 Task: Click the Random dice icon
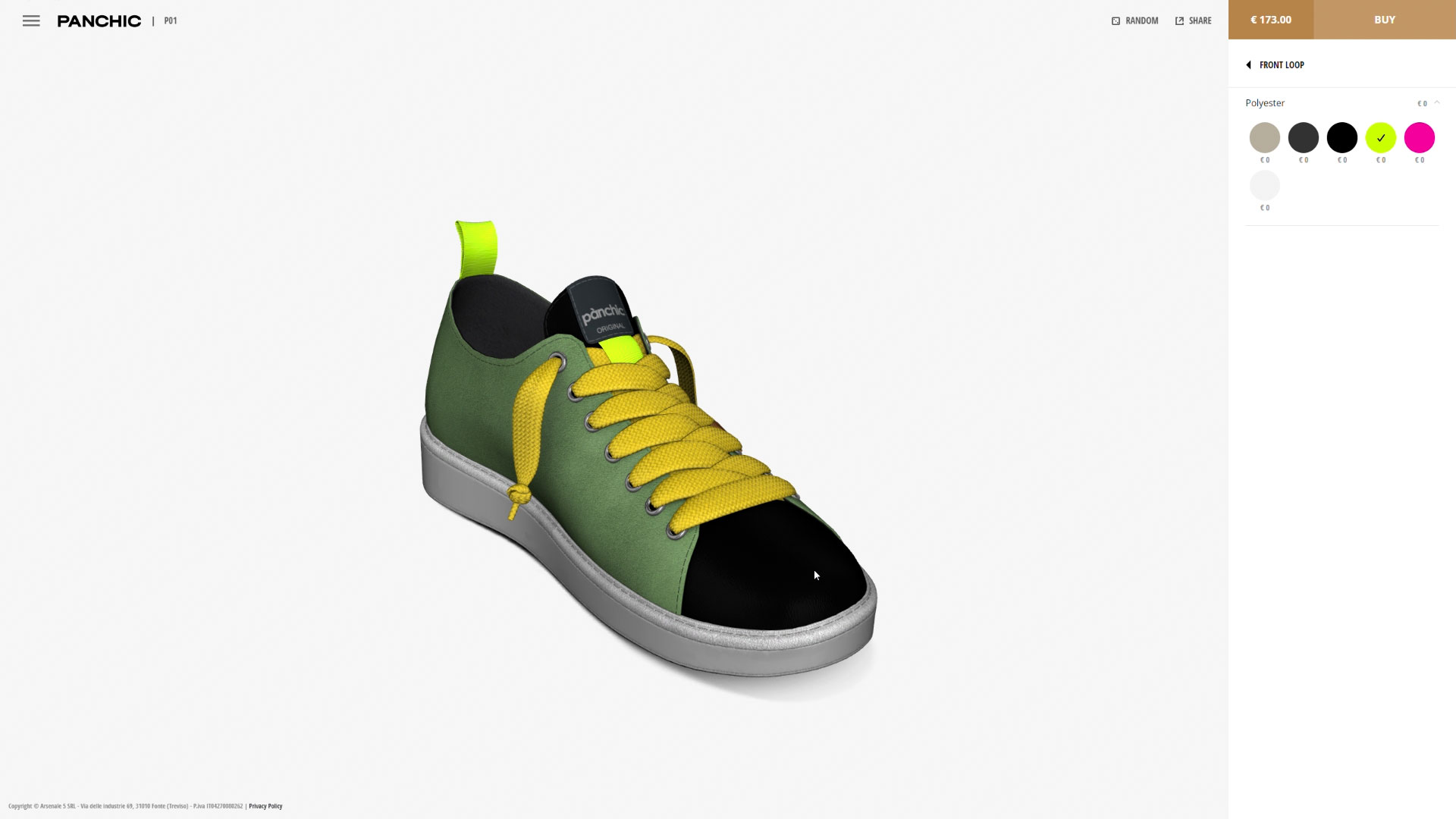point(1116,21)
